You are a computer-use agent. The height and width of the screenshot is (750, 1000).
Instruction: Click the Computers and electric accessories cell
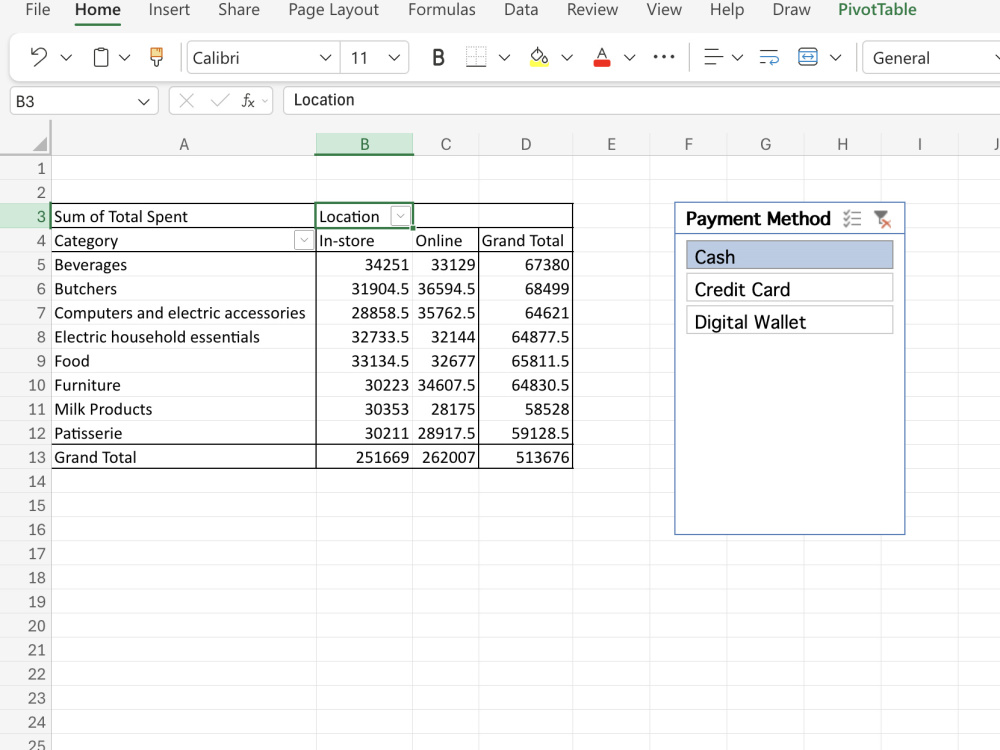point(184,313)
